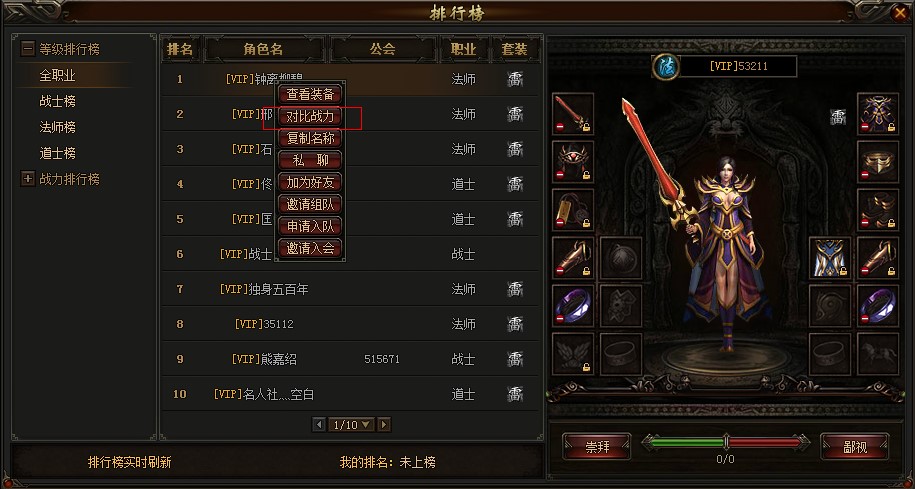
Task: Click the 鄙视 despise button
Action: [x=855, y=447]
